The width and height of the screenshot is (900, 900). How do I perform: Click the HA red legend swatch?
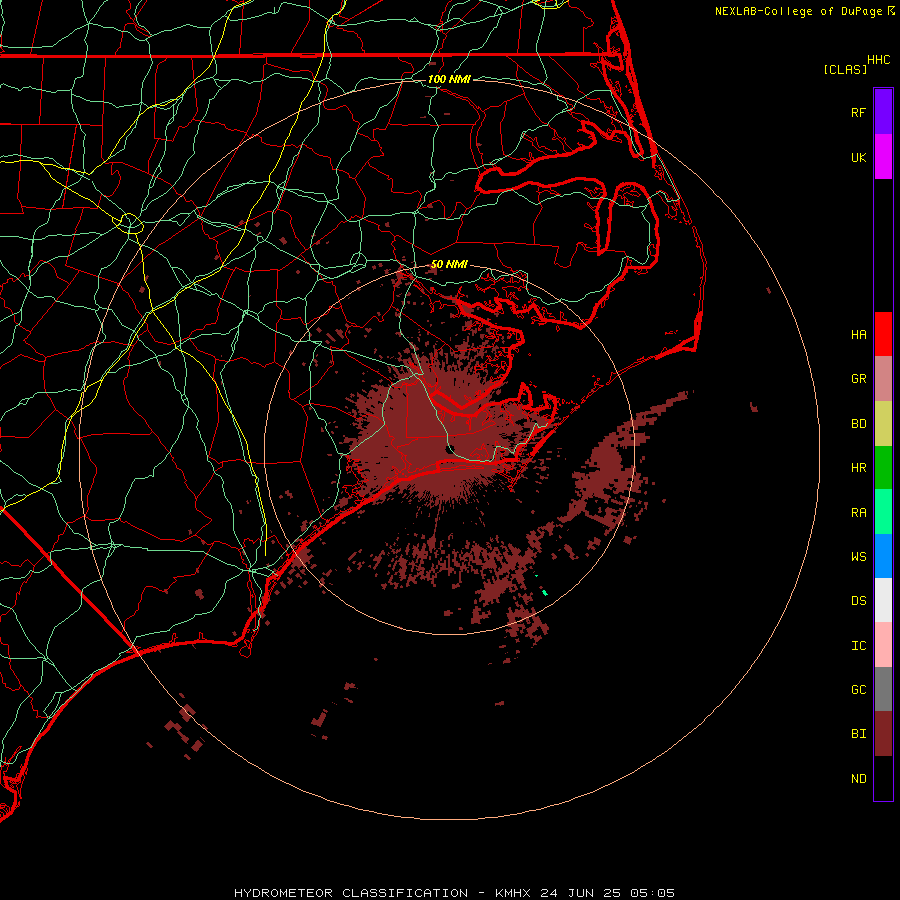tap(883, 334)
